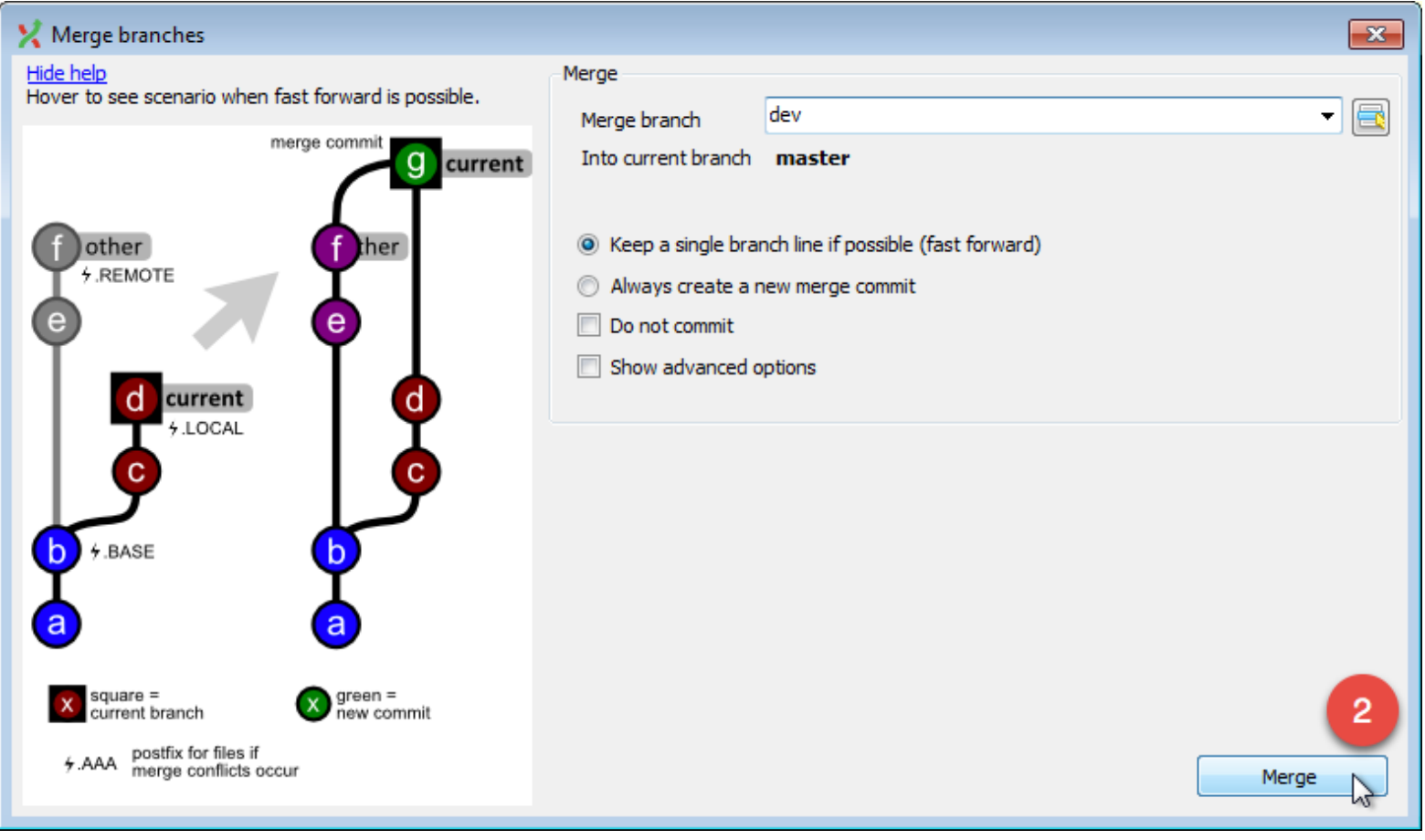Click the Hide help link

tap(66, 73)
